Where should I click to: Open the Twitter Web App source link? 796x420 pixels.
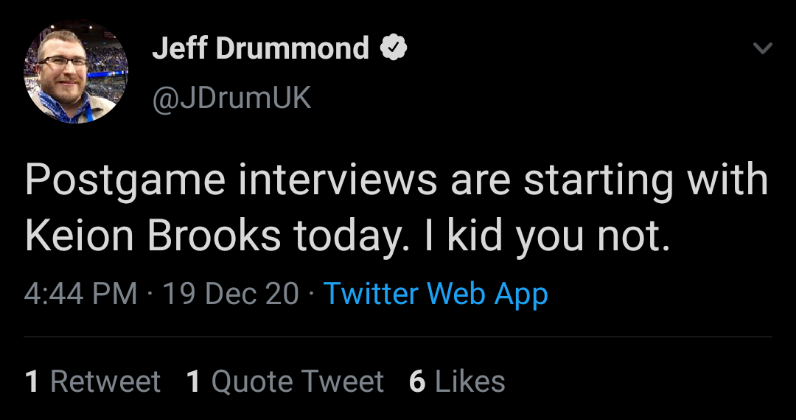(436, 294)
